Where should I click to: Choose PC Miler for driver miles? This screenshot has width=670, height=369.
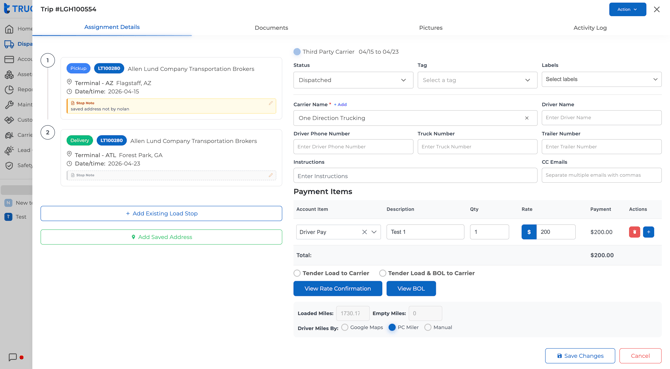click(392, 328)
